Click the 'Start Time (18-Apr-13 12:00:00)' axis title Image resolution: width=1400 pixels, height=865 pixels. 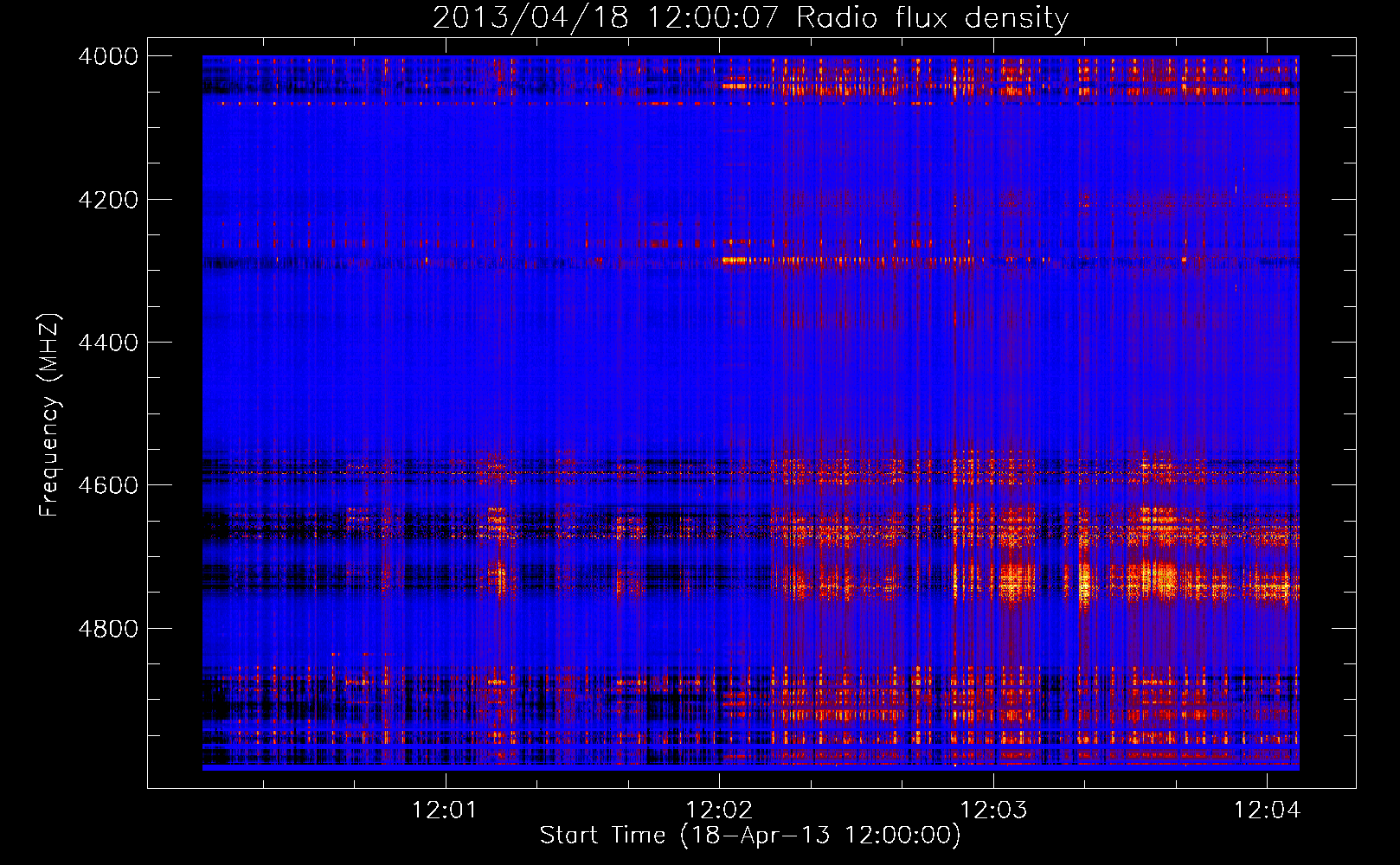tap(750, 836)
